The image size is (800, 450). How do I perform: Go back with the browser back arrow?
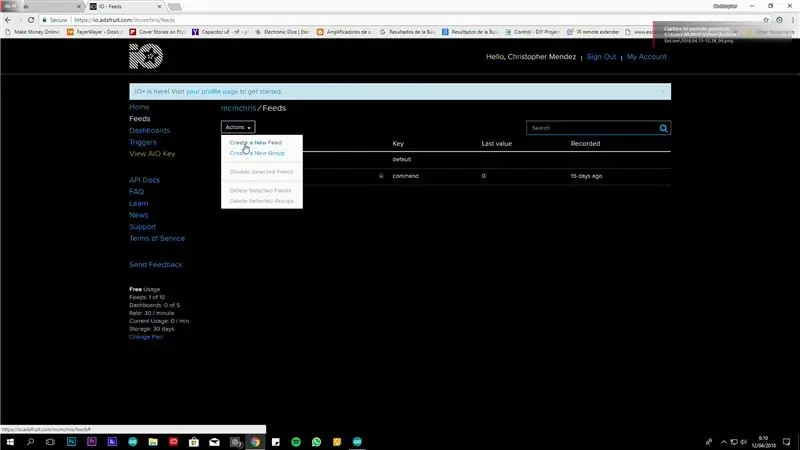pos(8,20)
